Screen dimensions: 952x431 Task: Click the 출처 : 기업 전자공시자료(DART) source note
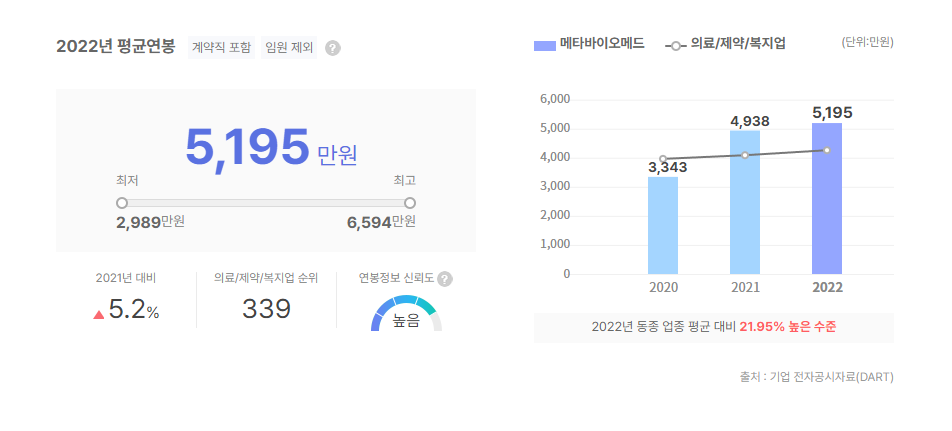pos(816,377)
